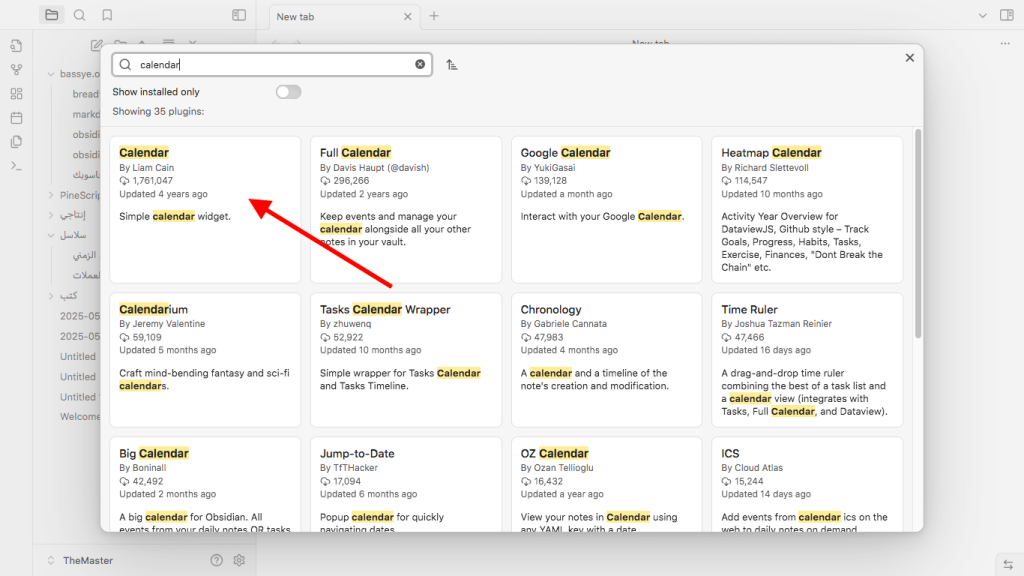Image resolution: width=1024 pixels, height=576 pixels.
Task: Open the markd note in file tree
Action: pos(86,114)
